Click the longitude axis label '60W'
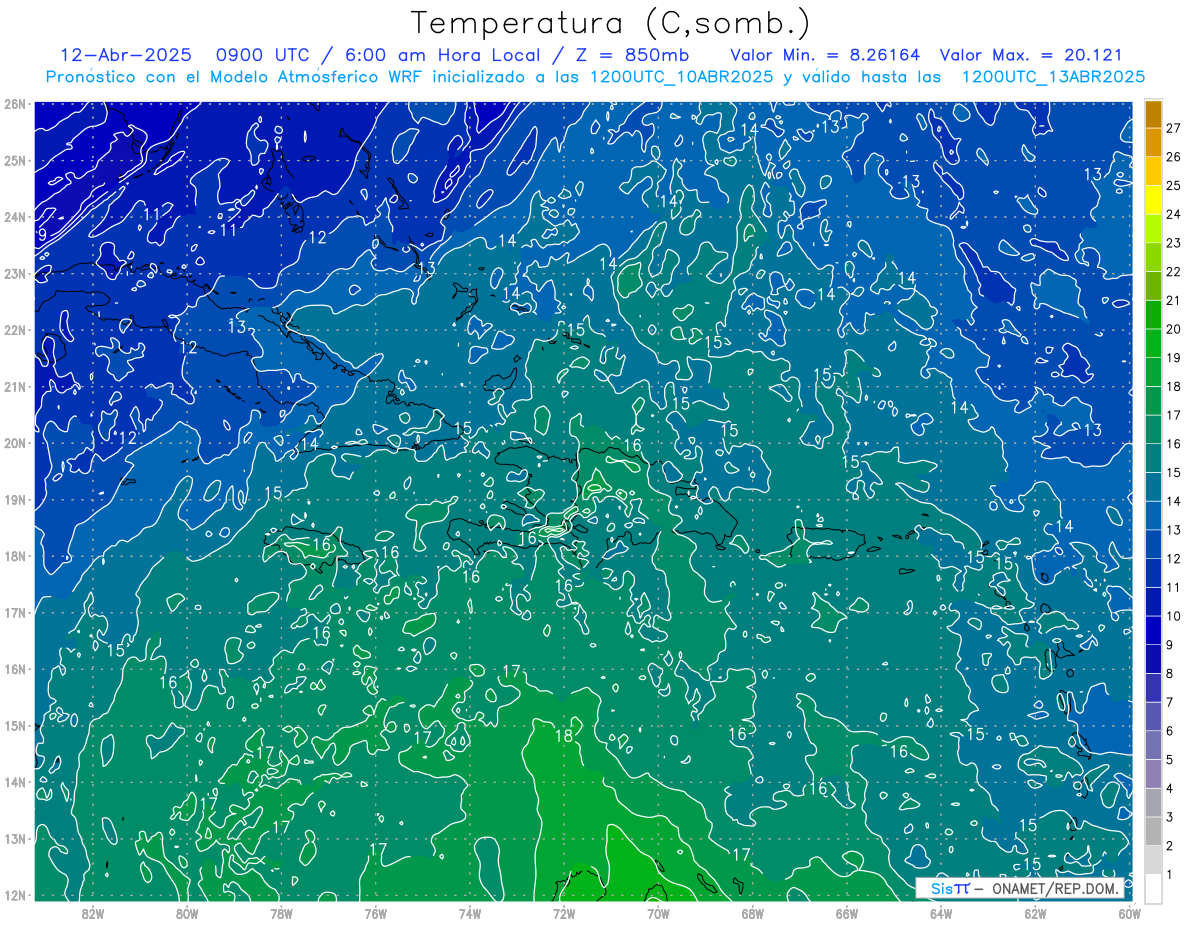Viewport: 1200px width, 927px height. (1129, 913)
